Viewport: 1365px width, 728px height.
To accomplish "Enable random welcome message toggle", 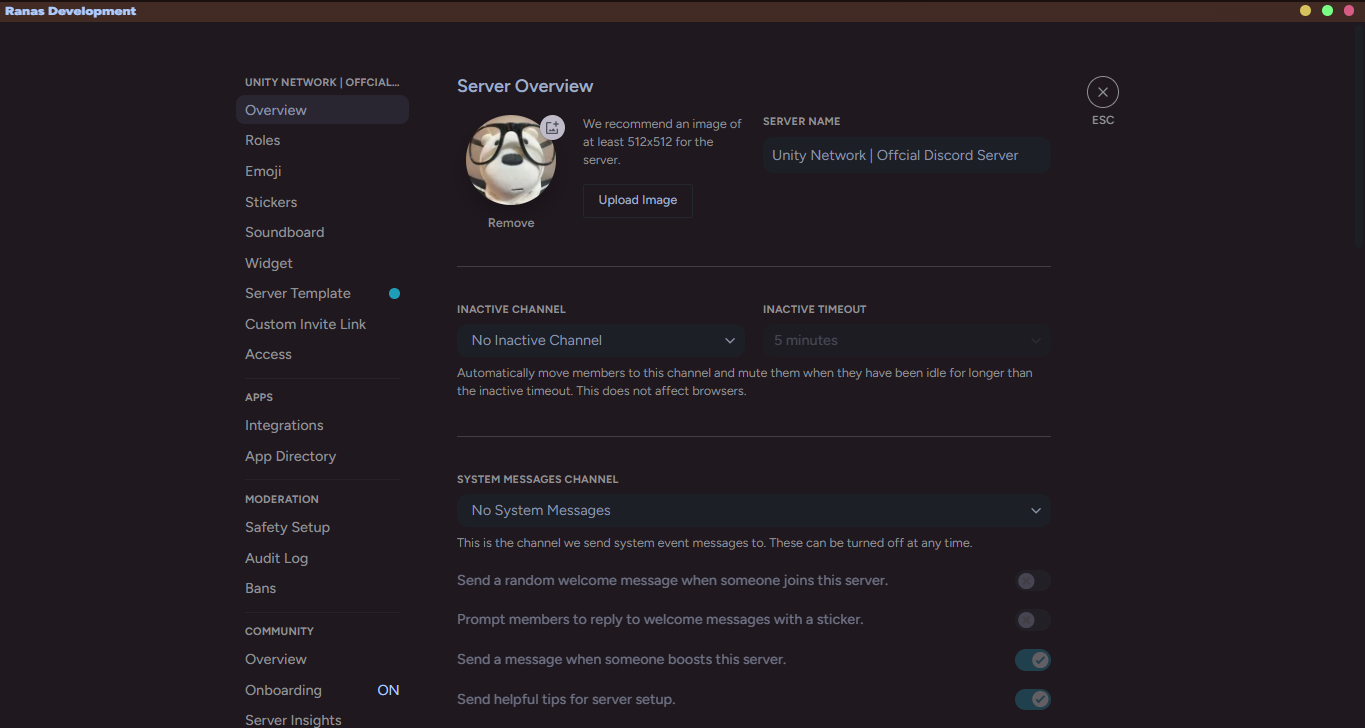I will [x=1033, y=581].
